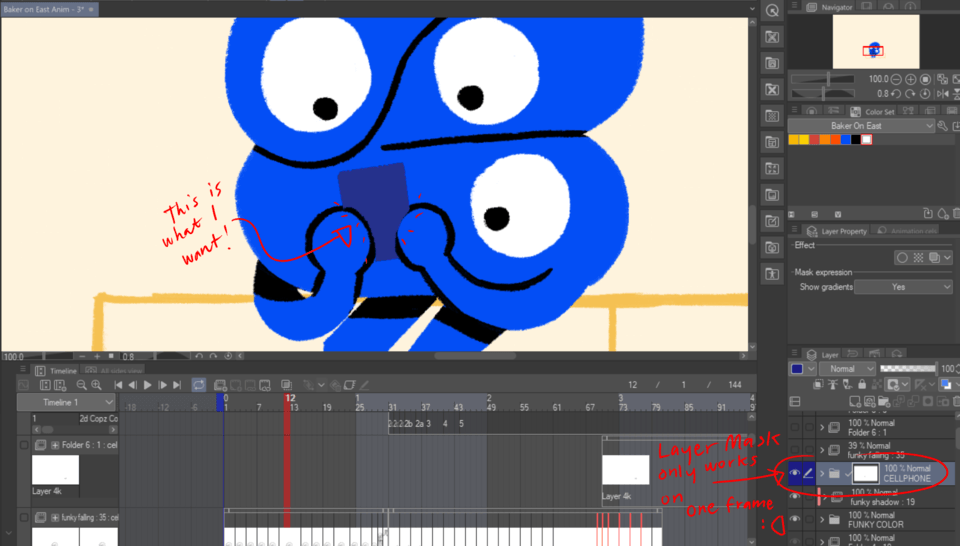960x546 pixels.
Task: Open the layer color palette dropdown arrow
Action: pyautogui.click(x=811, y=368)
